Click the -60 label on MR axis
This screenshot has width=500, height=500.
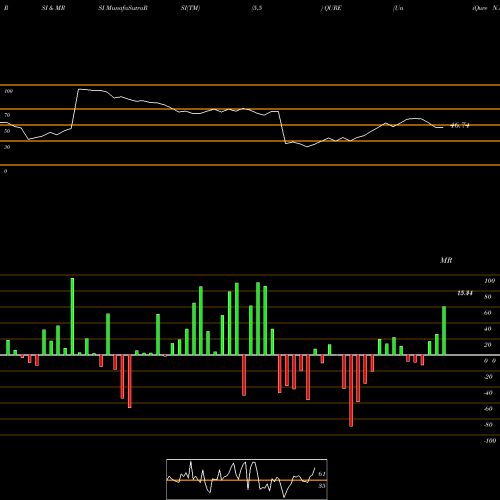tap(488, 409)
